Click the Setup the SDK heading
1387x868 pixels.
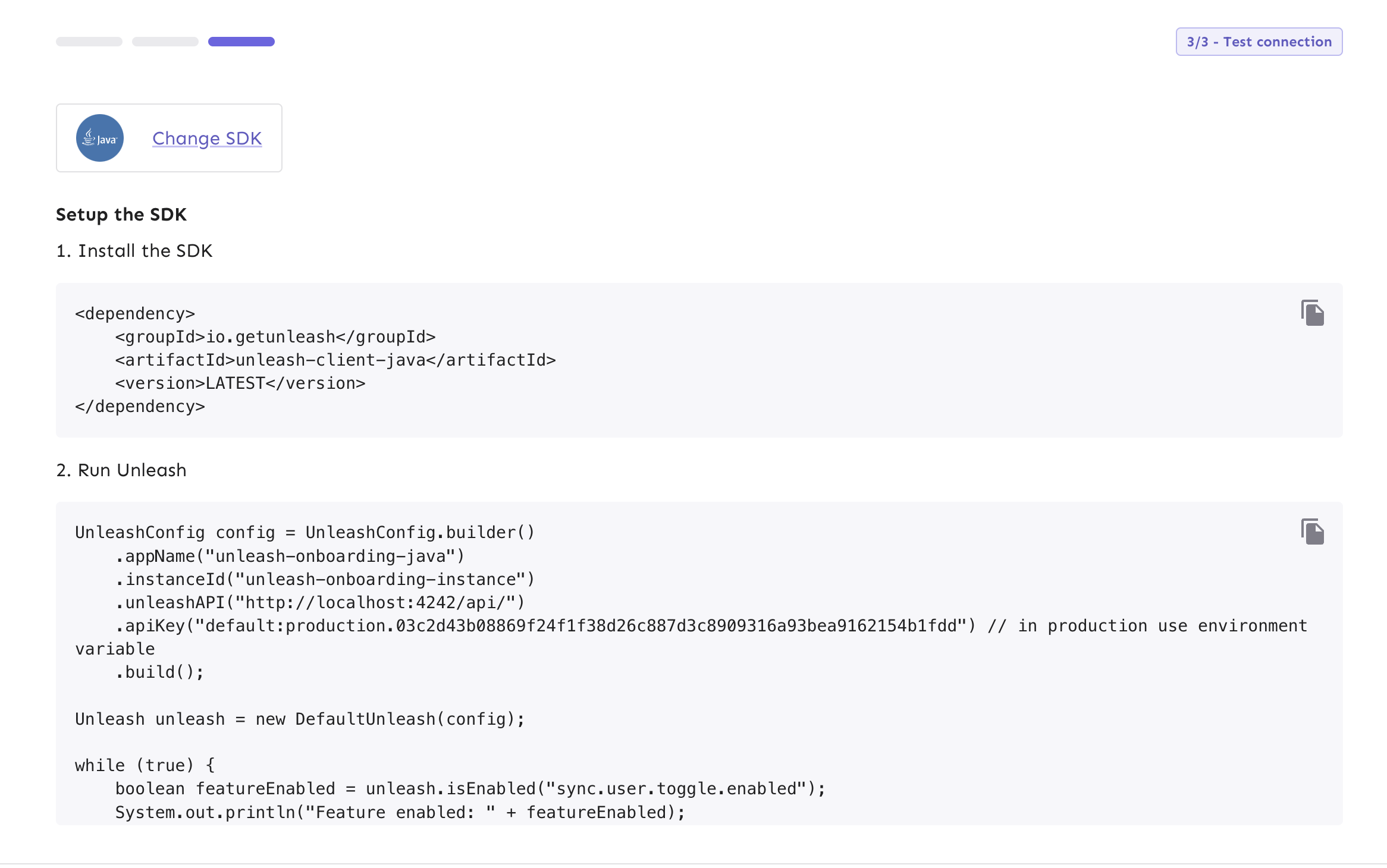(x=121, y=214)
